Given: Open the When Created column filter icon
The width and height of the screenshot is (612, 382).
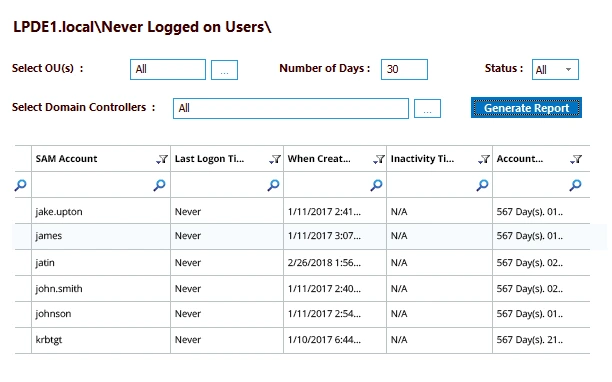Looking at the screenshot, I should coord(379,159).
